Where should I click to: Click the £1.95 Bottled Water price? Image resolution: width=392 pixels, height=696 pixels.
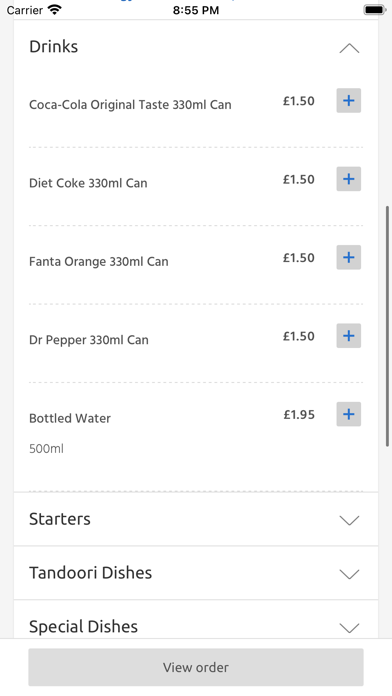[x=299, y=415]
